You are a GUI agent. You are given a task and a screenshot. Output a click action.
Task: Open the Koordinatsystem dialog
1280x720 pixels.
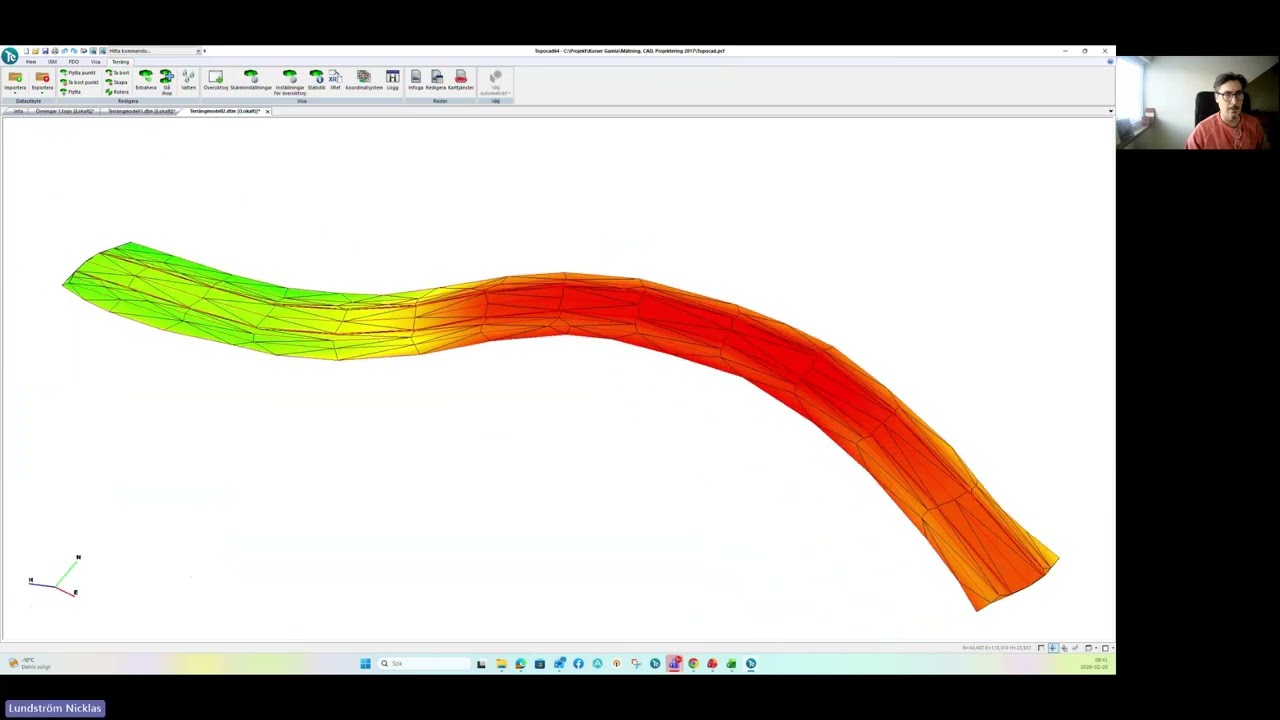364,80
